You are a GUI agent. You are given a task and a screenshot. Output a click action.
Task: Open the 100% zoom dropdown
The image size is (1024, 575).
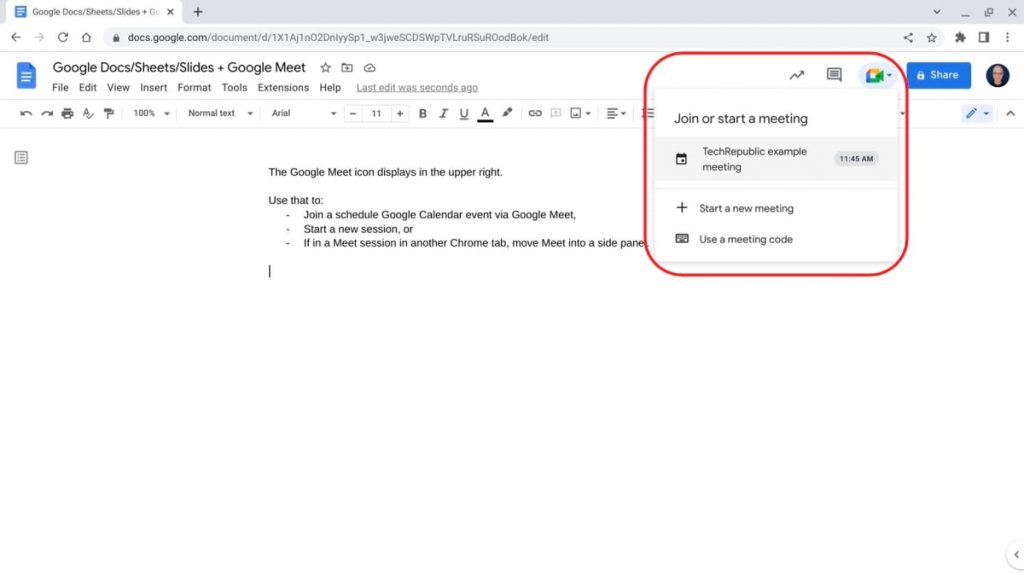[151, 114]
